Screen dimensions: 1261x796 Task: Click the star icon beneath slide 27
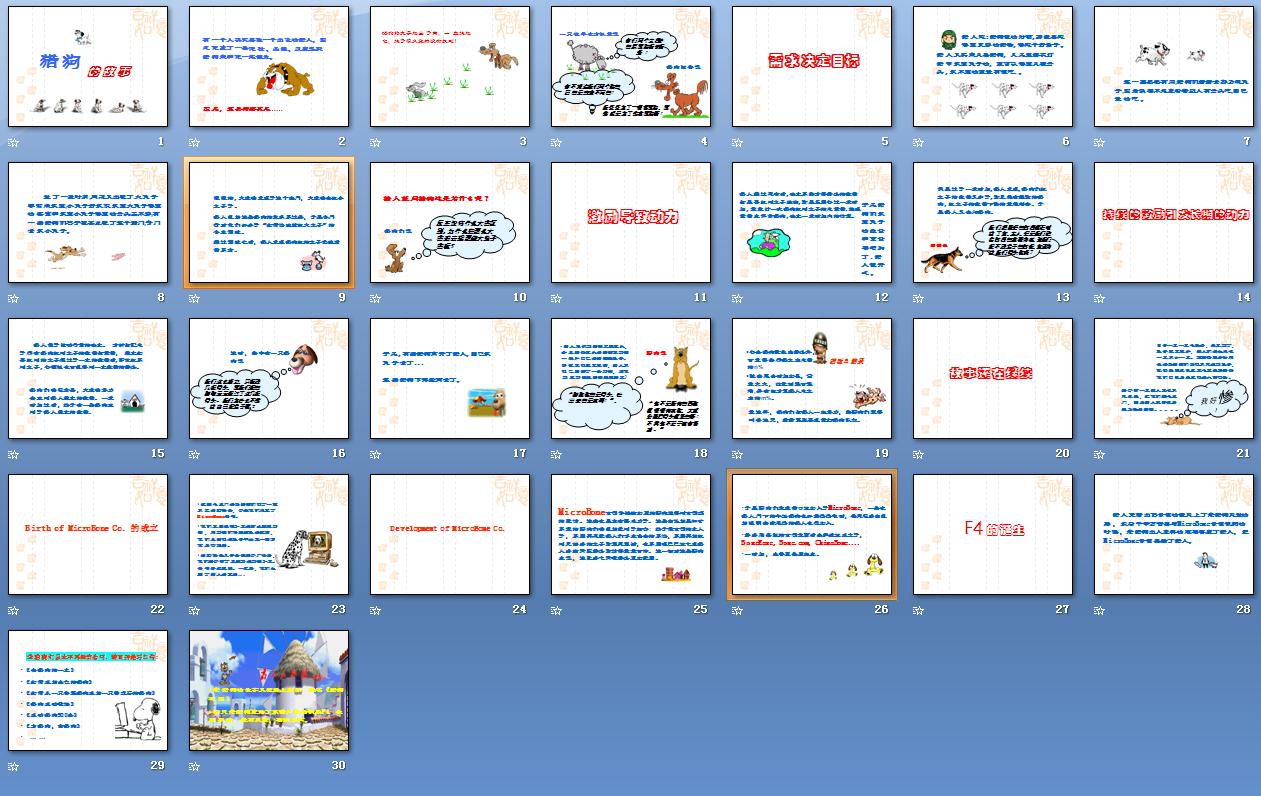pyautogui.click(x=918, y=611)
